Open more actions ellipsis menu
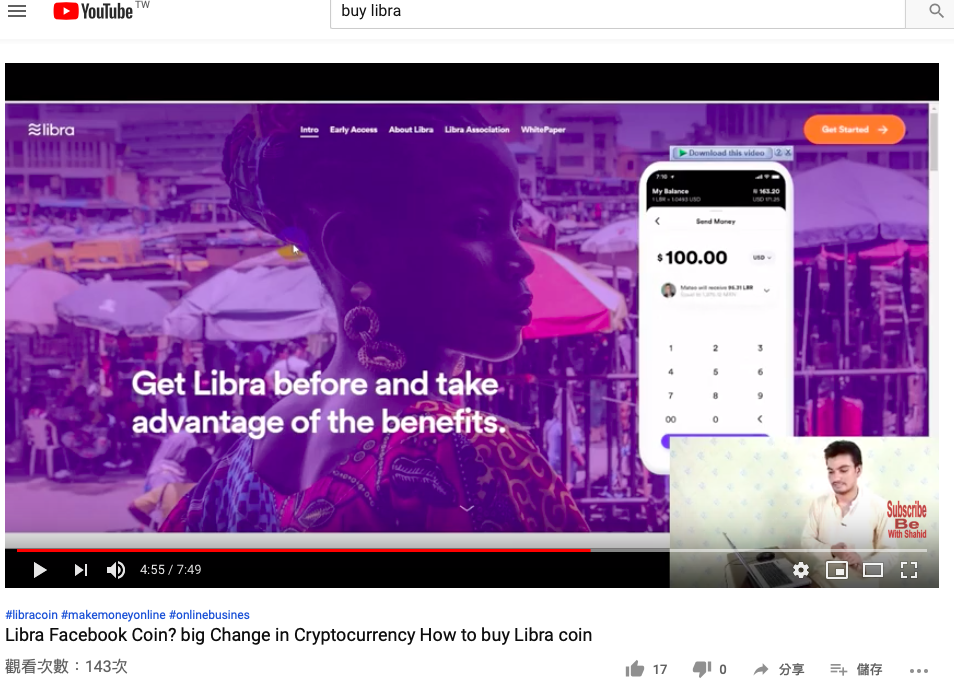The height and width of the screenshot is (679, 954). click(919, 670)
